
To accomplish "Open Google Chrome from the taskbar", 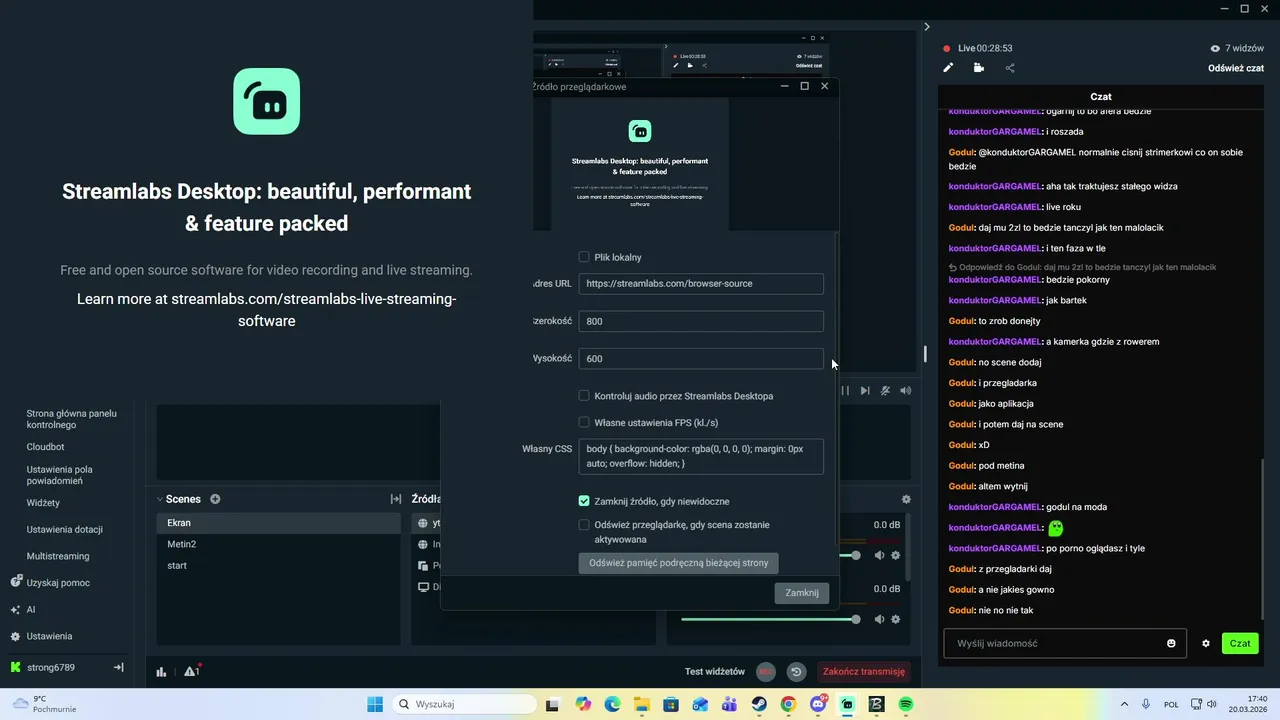I will point(788,704).
